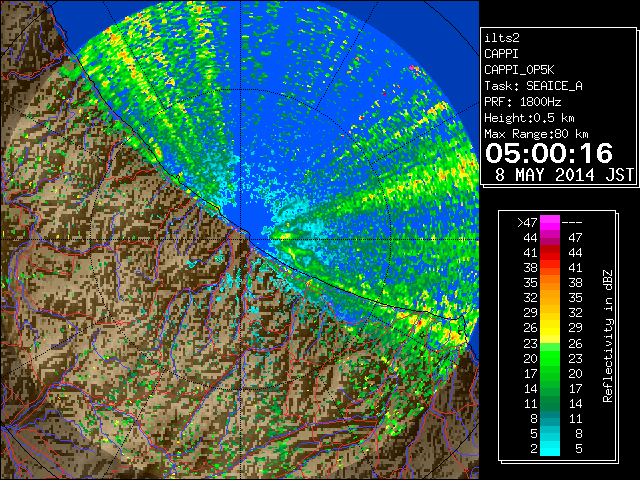Pick the teal 8–11 dBZ swatch
This screenshot has width=640, height=480.
550,419
